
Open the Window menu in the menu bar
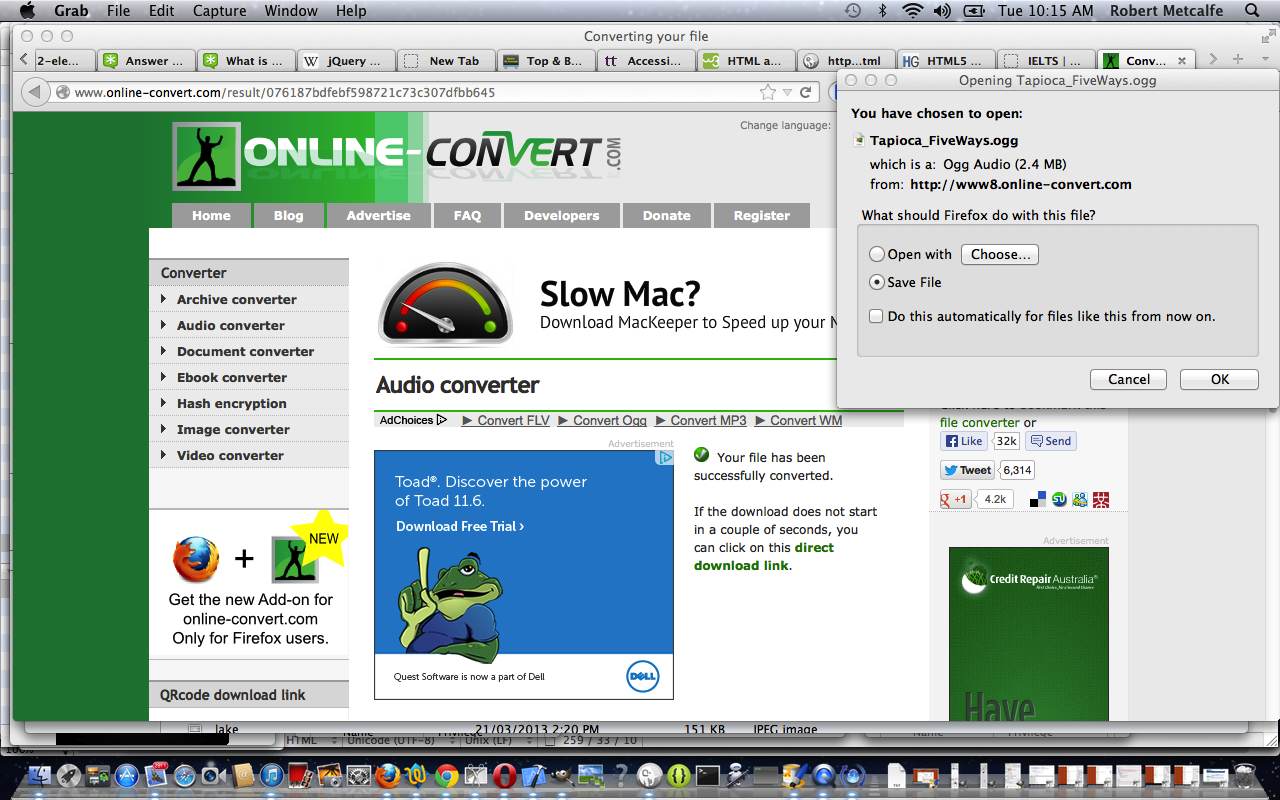291,11
